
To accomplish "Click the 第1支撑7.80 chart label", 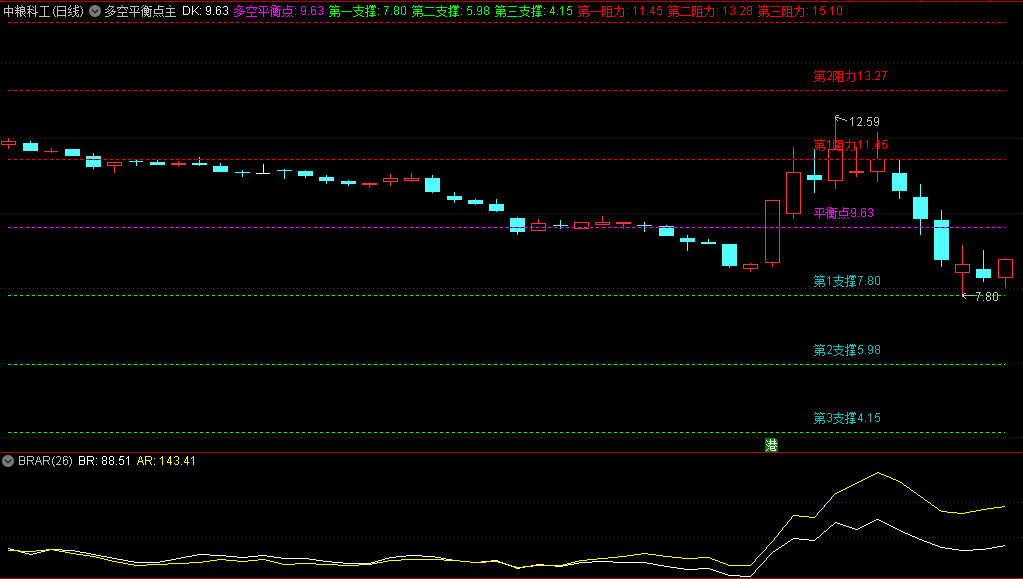I will 847,281.
